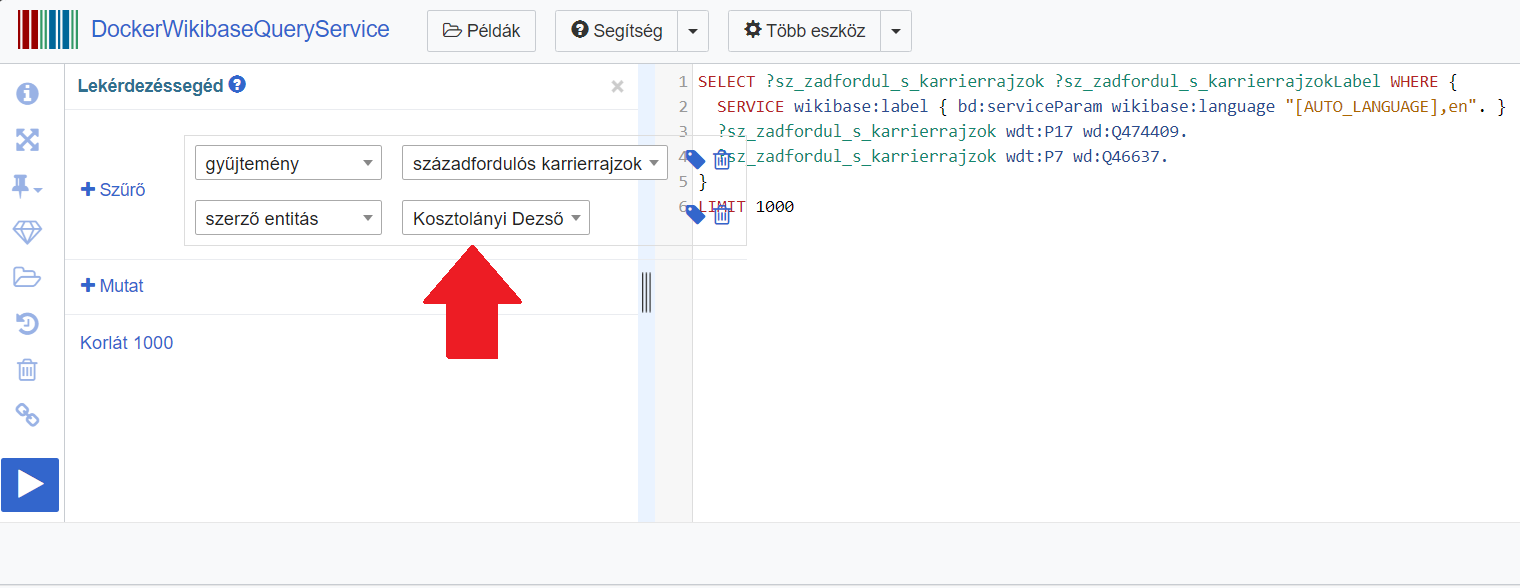Image resolution: width=1520 pixels, height=588 pixels.
Task: Add a new filter with Szűrő
Action: pos(113,190)
